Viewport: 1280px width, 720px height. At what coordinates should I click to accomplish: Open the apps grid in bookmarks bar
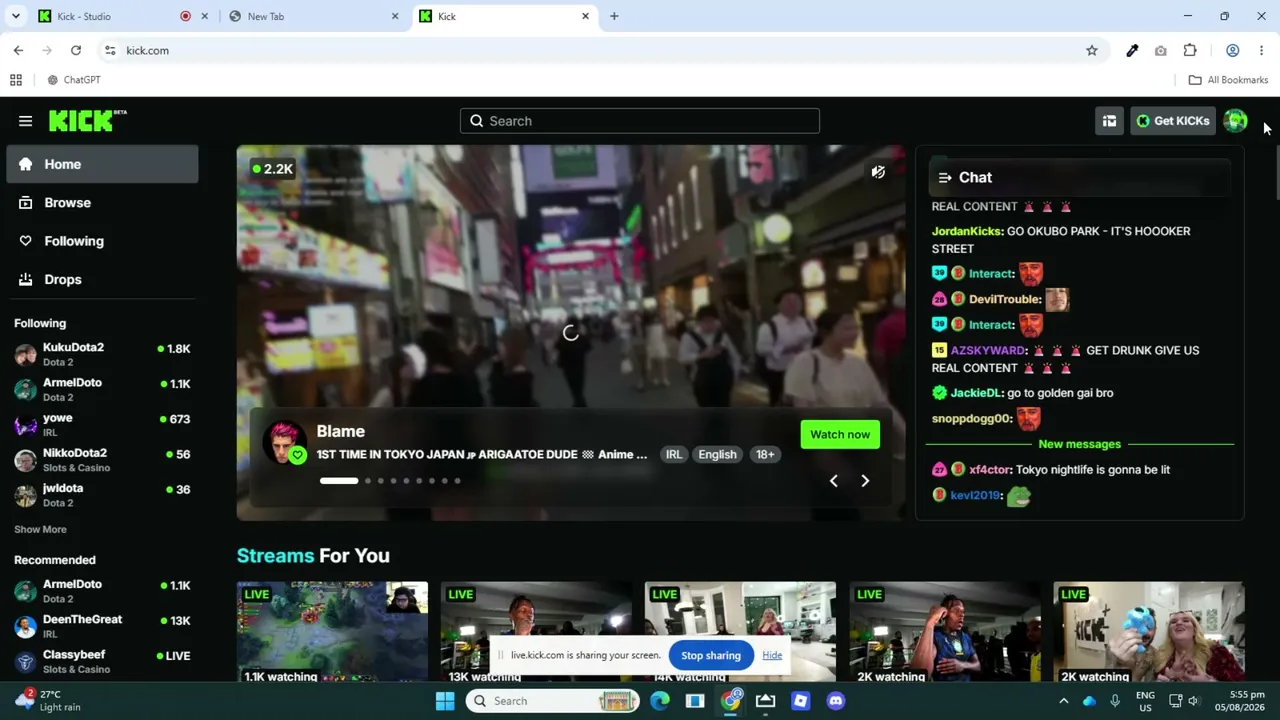coord(16,80)
